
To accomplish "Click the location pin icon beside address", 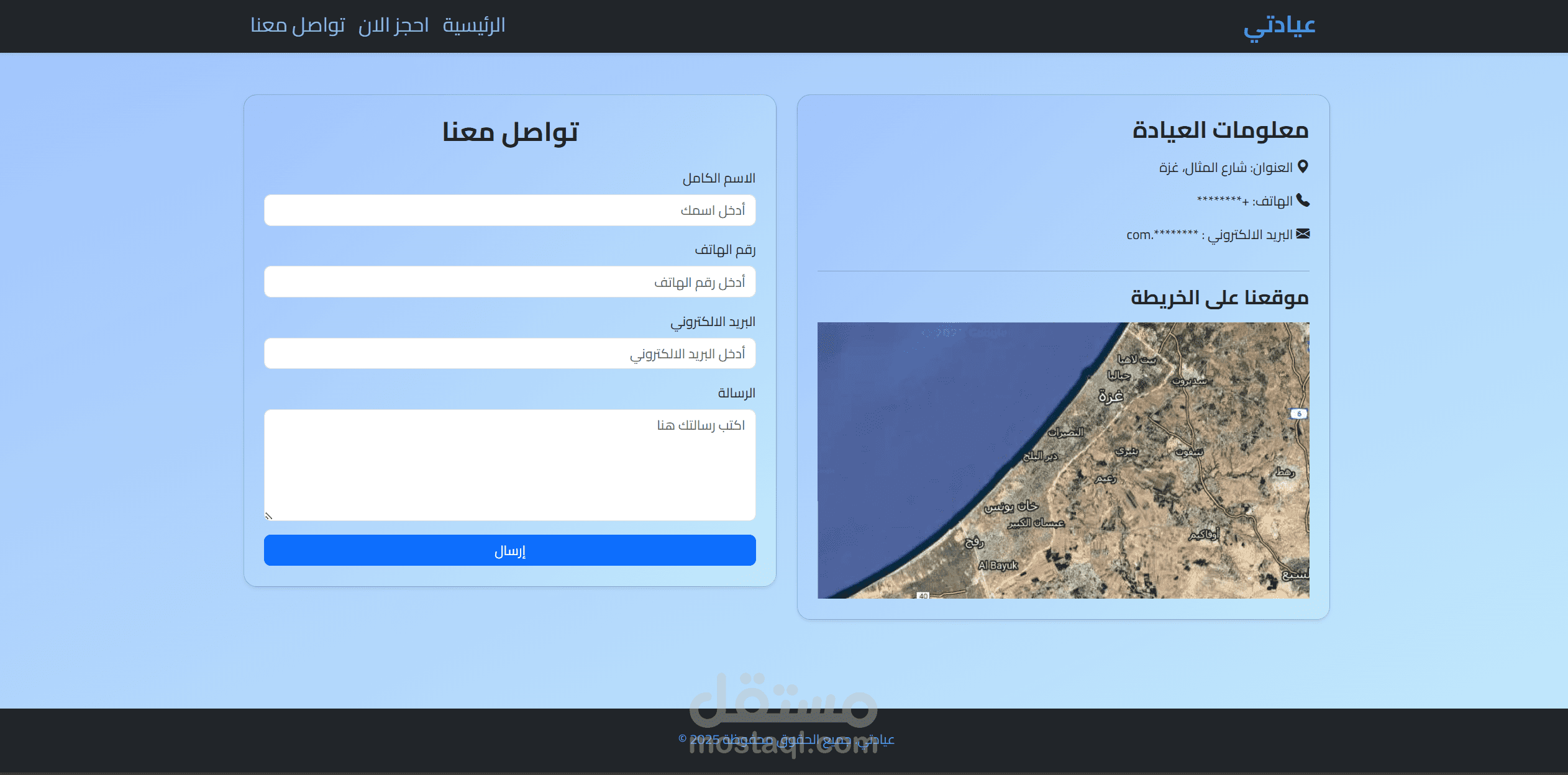I will (x=1303, y=166).
